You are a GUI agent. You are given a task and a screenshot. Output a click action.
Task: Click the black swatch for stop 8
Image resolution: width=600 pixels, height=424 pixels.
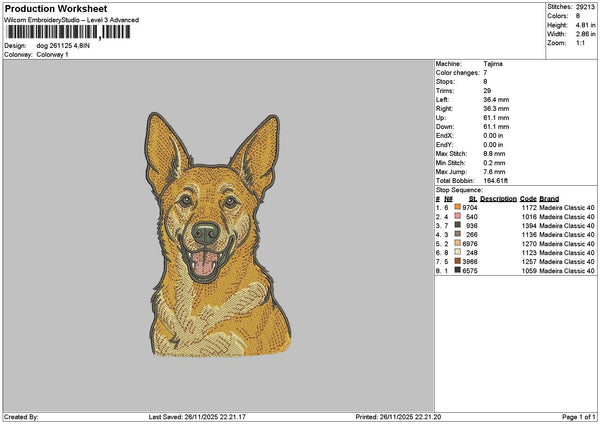457,270
